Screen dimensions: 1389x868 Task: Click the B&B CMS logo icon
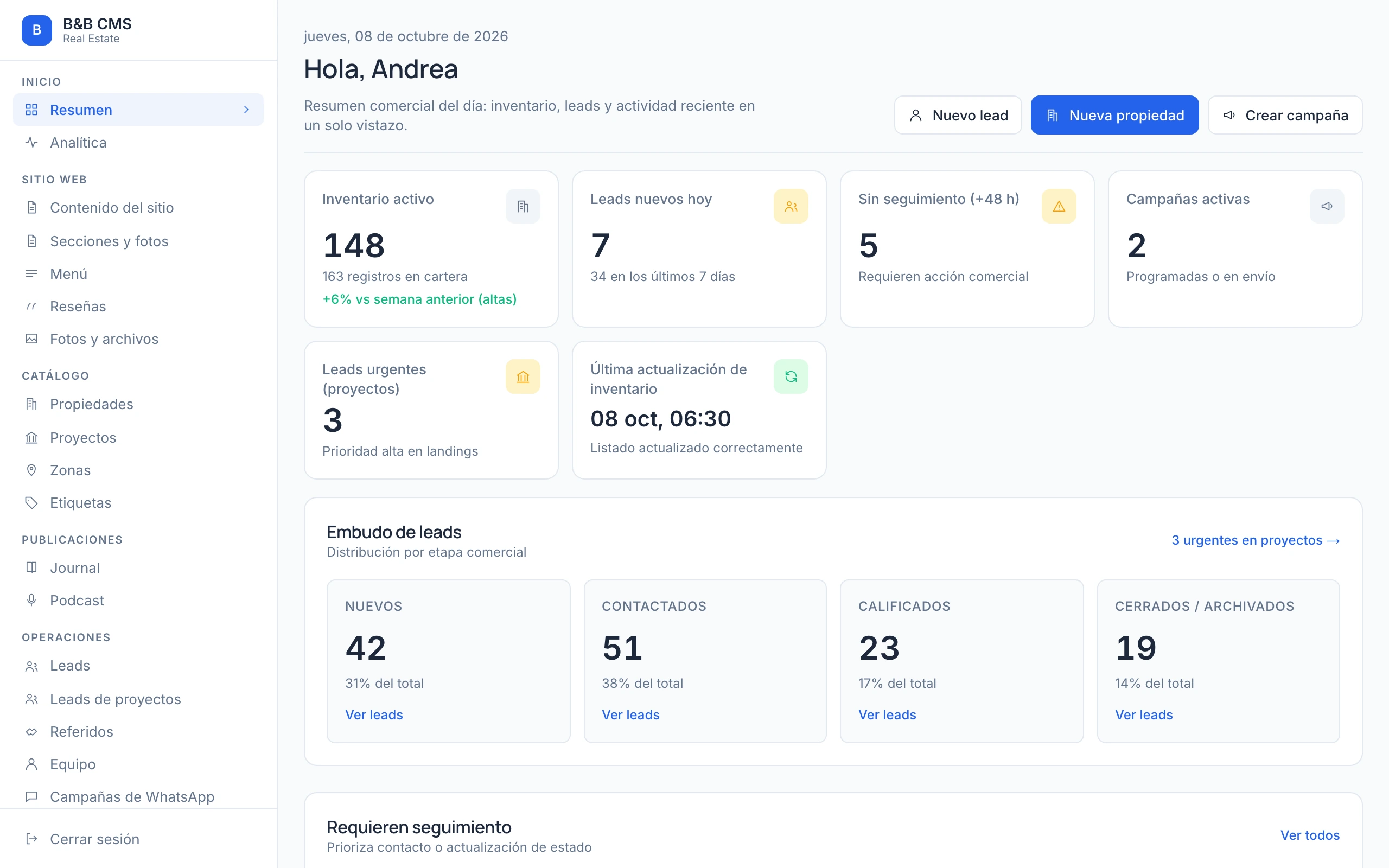pos(37,30)
